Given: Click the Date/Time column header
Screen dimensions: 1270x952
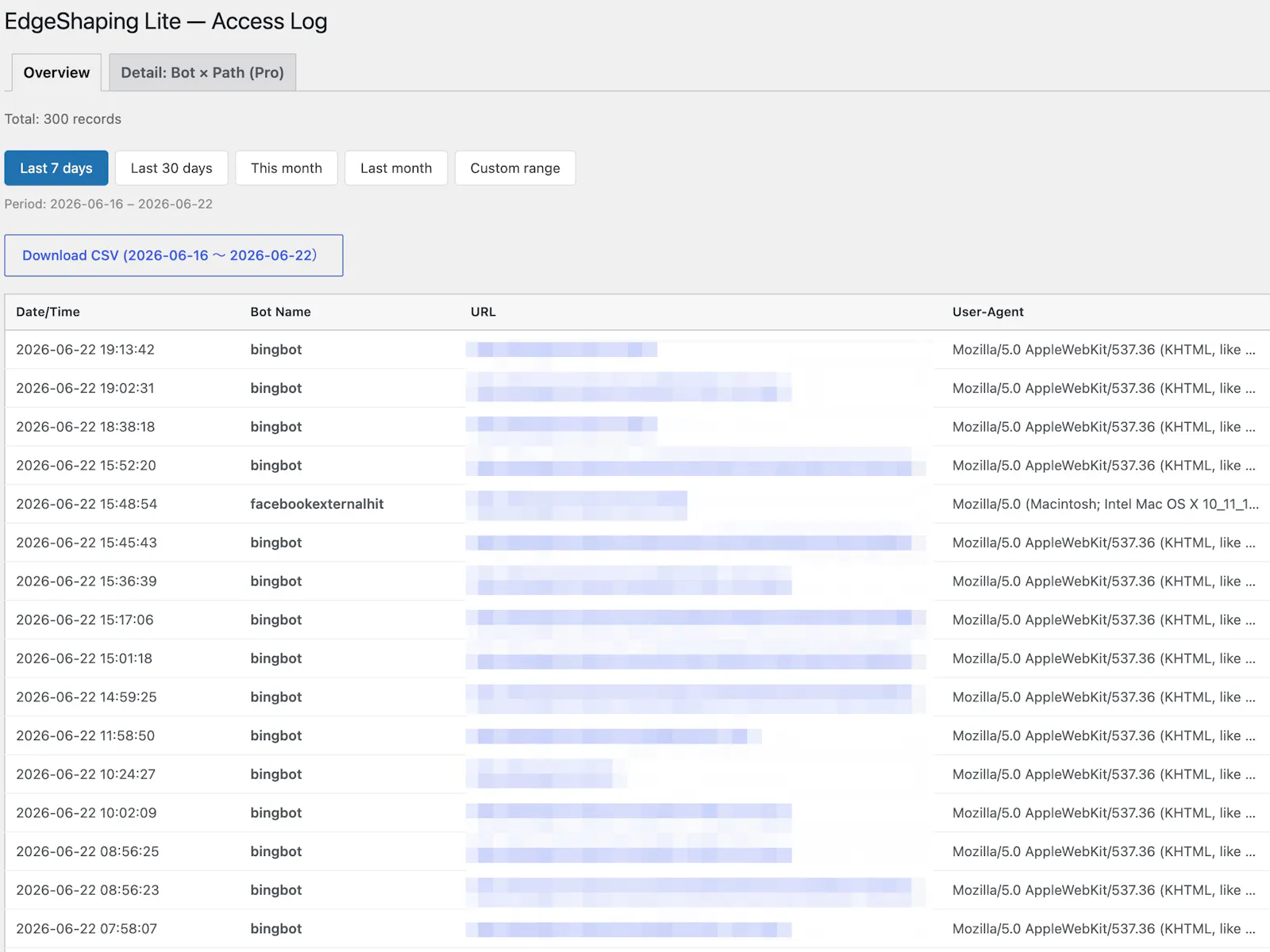Looking at the screenshot, I should 48,312.
